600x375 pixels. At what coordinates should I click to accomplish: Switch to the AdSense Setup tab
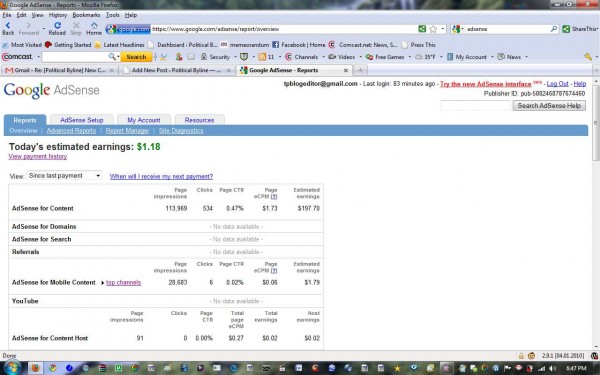[82, 120]
